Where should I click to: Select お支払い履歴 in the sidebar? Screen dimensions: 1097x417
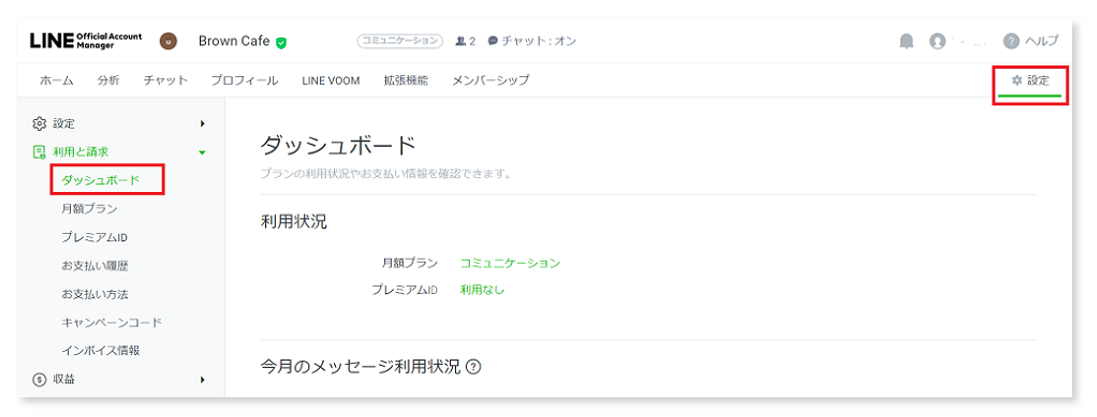pyautogui.click(x=94, y=266)
